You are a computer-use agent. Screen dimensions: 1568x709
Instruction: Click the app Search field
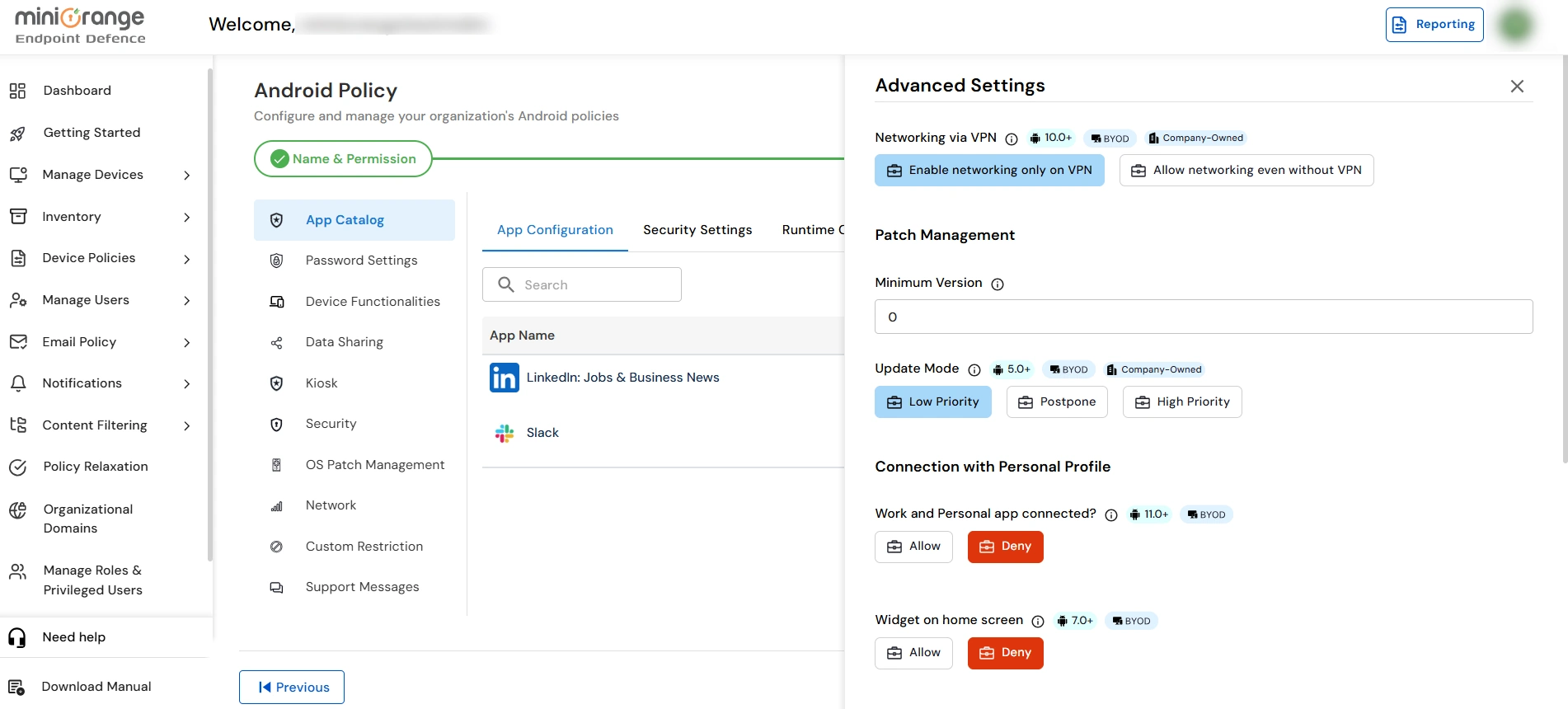click(x=582, y=284)
